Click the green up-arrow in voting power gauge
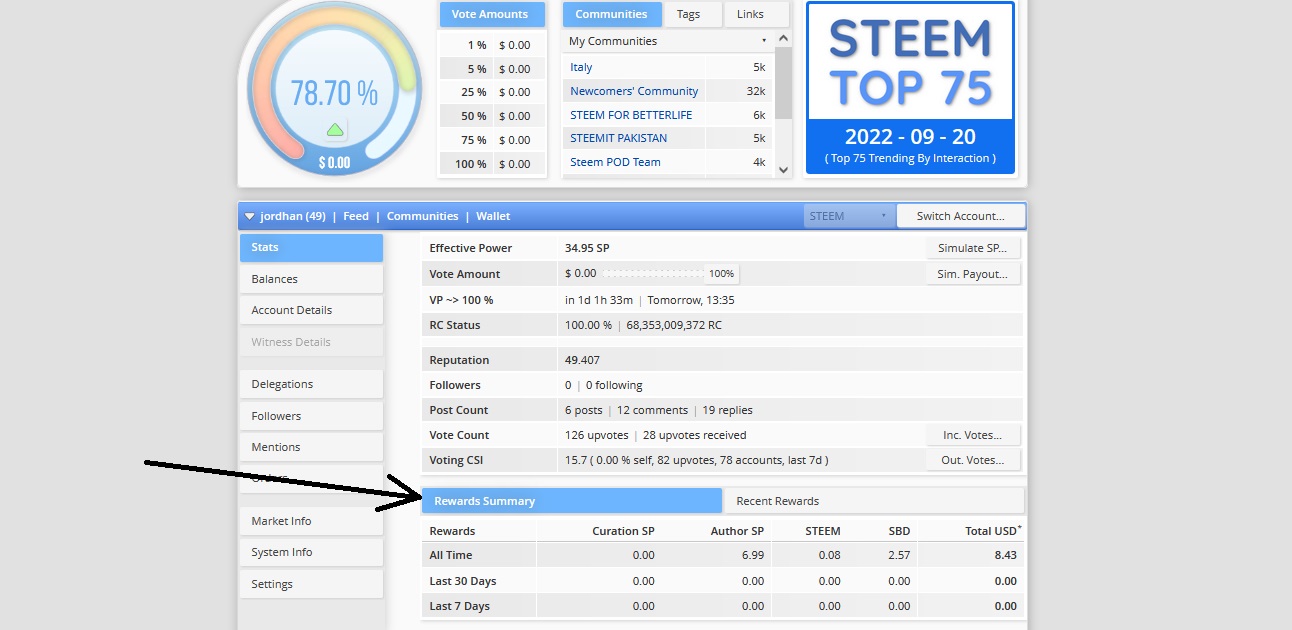This screenshot has width=1292, height=630. (335, 129)
